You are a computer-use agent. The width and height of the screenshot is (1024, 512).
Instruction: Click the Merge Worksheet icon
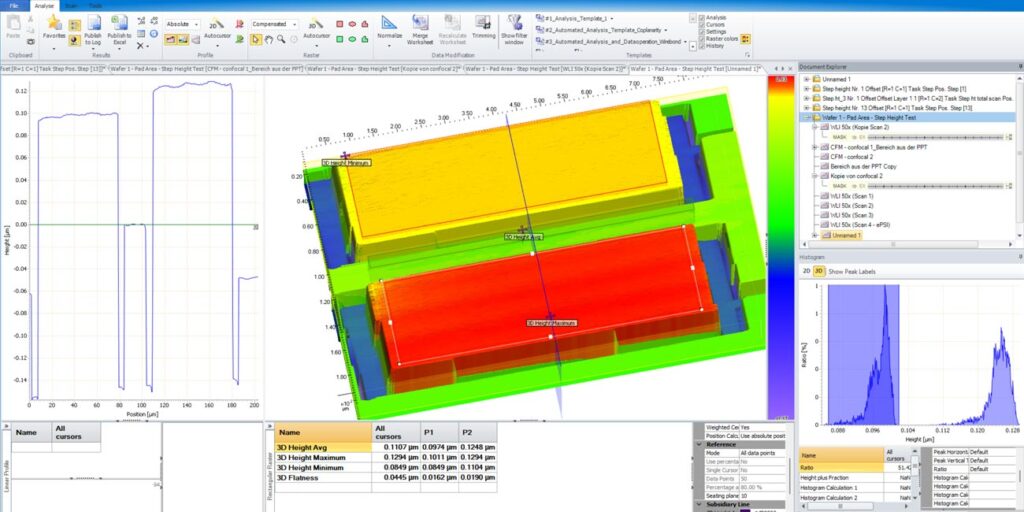420,23
